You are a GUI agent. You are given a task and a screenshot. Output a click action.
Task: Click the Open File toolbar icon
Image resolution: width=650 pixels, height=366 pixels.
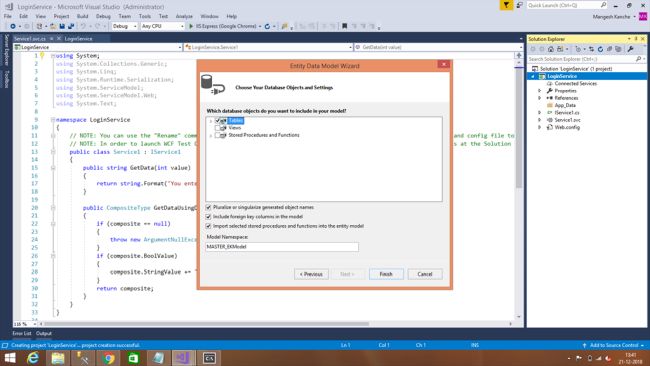53,26
